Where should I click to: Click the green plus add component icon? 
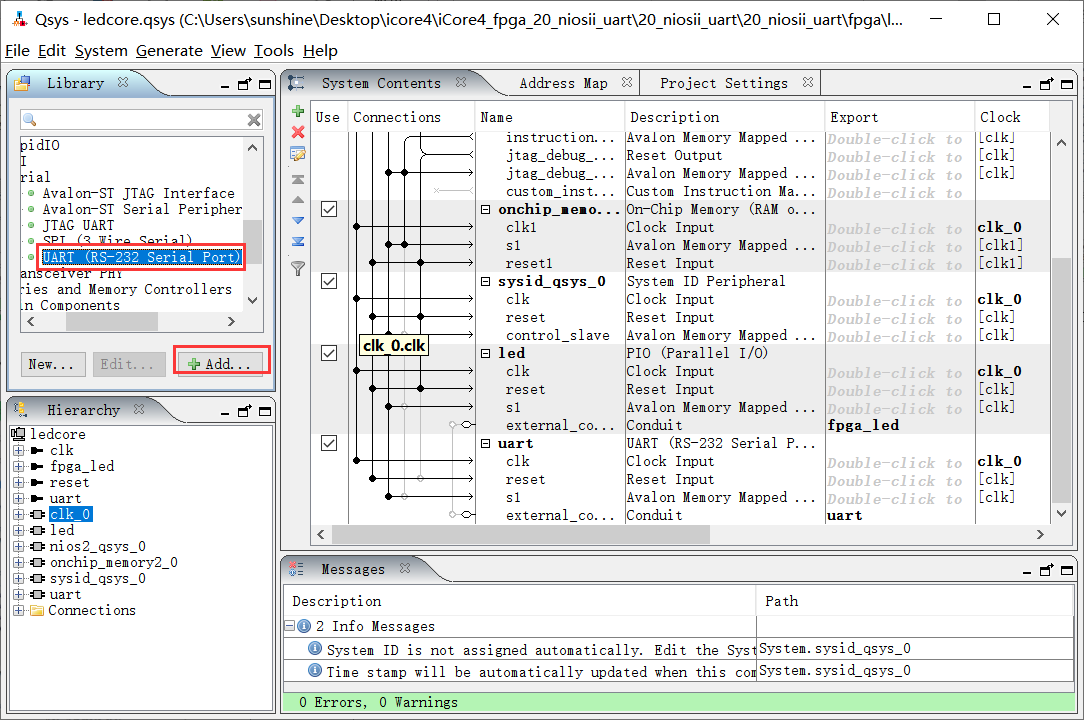tap(297, 111)
